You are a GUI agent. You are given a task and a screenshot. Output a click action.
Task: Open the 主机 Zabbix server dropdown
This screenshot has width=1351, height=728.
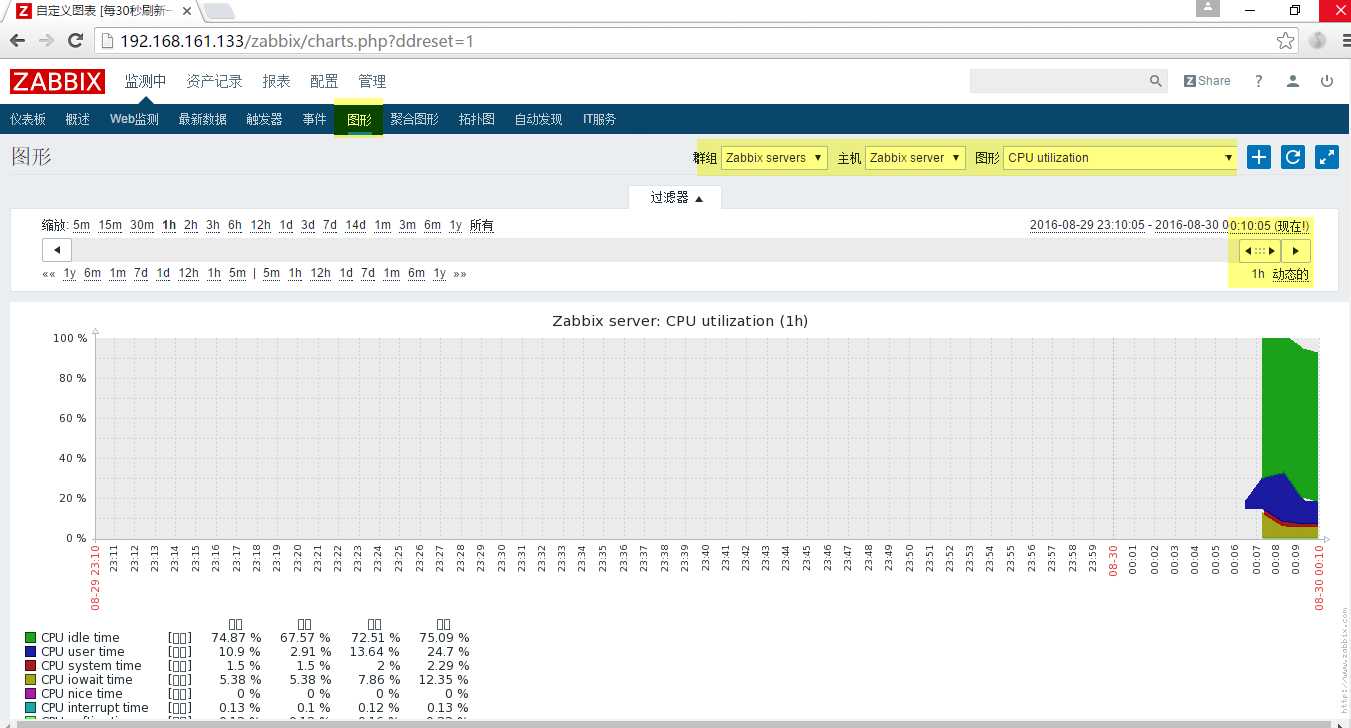click(915, 158)
